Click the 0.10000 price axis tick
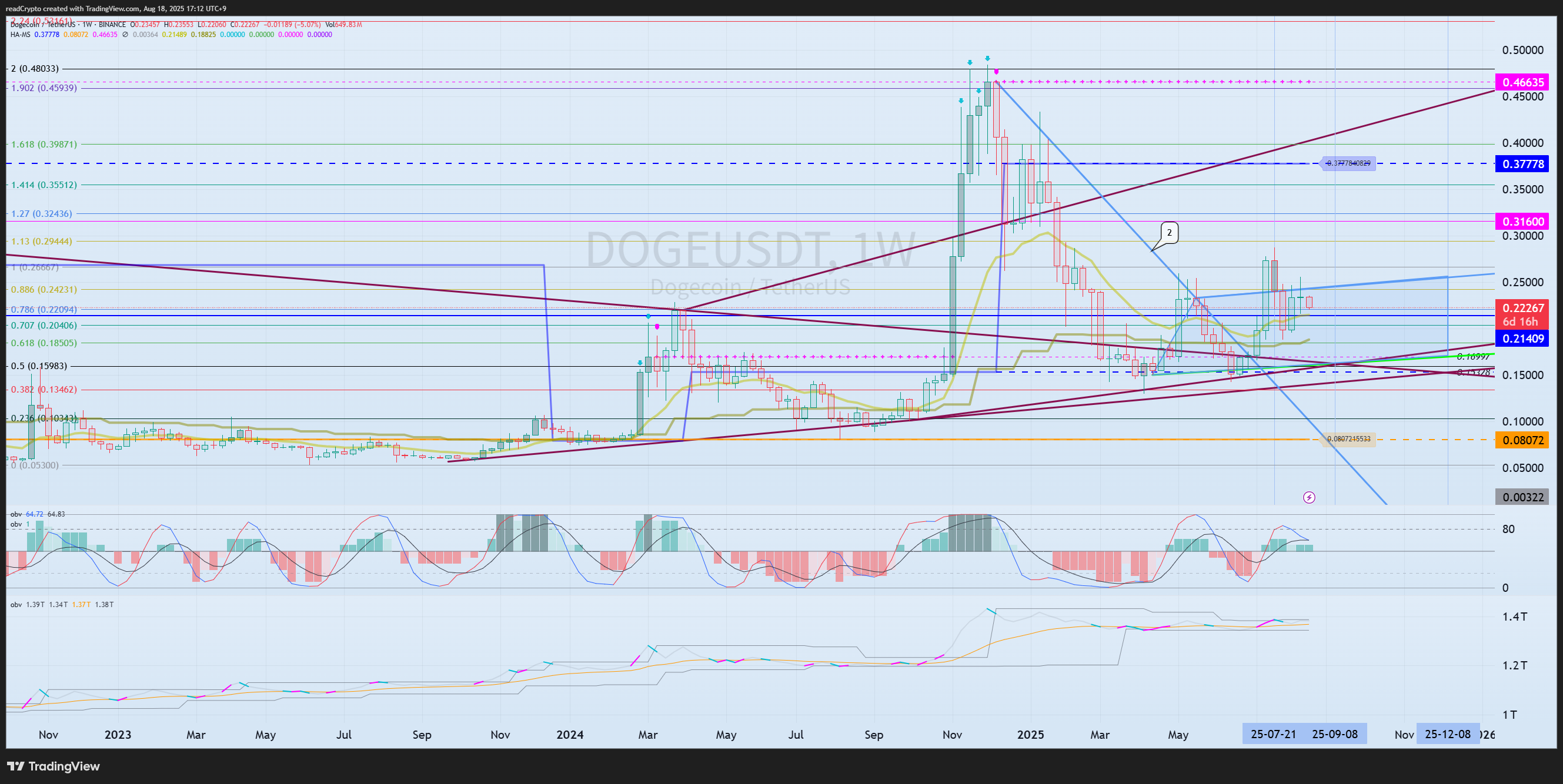The image size is (1563, 784). coord(1522,421)
